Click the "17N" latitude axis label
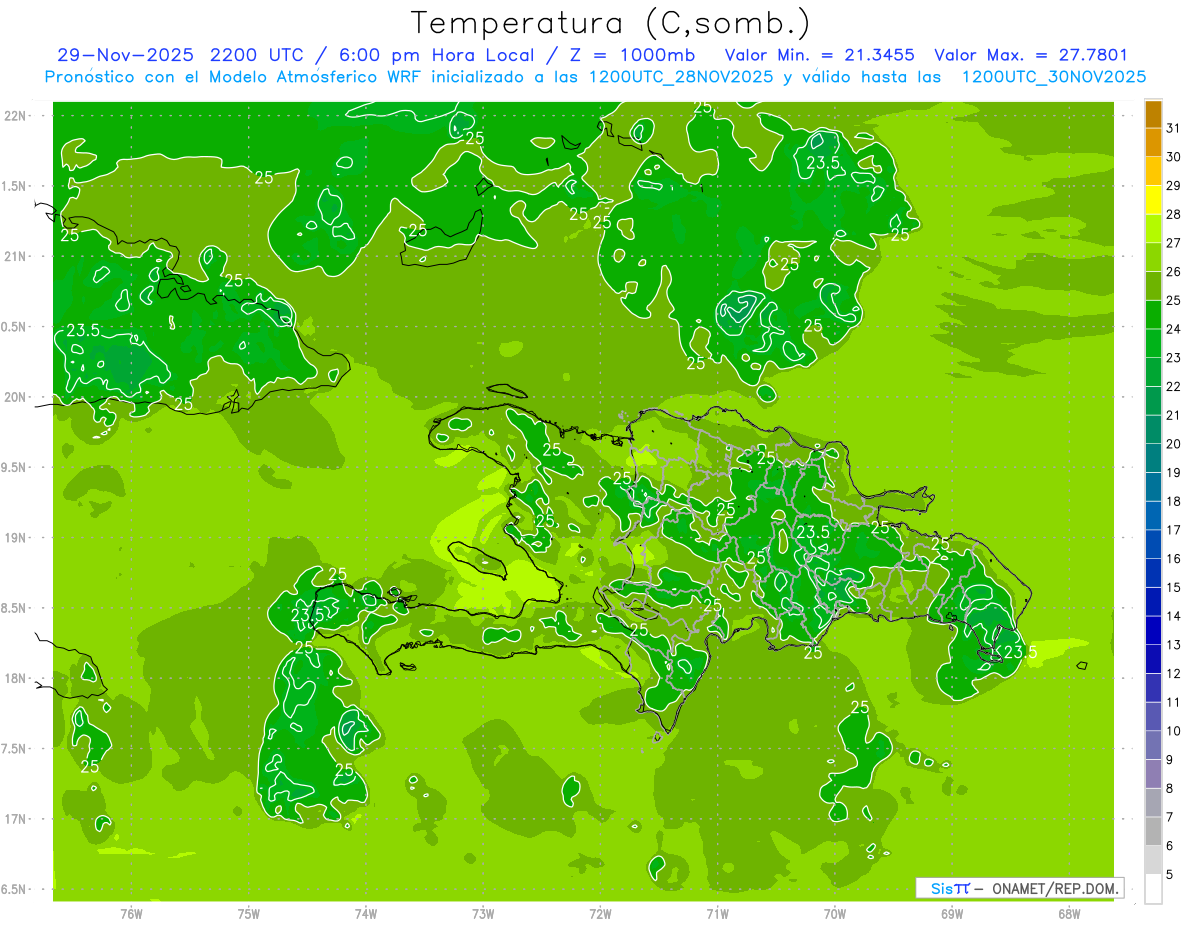 (15, 819)
